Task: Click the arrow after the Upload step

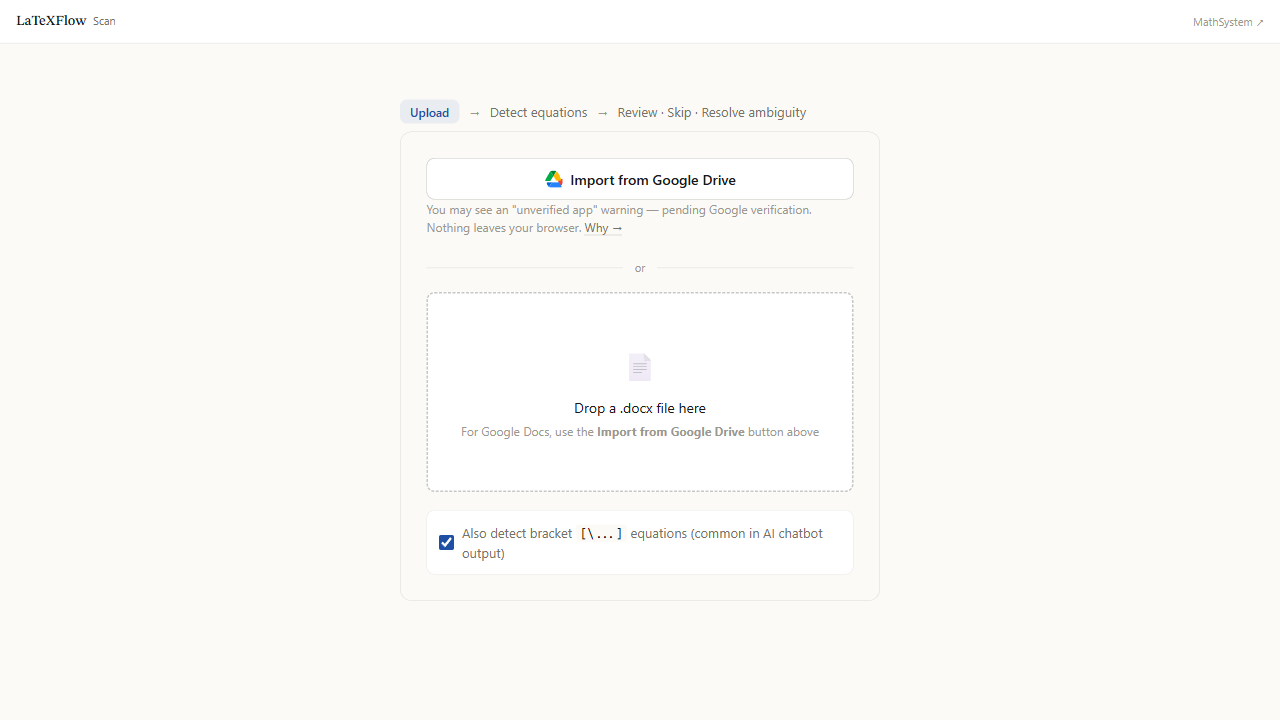Action: 475,113
